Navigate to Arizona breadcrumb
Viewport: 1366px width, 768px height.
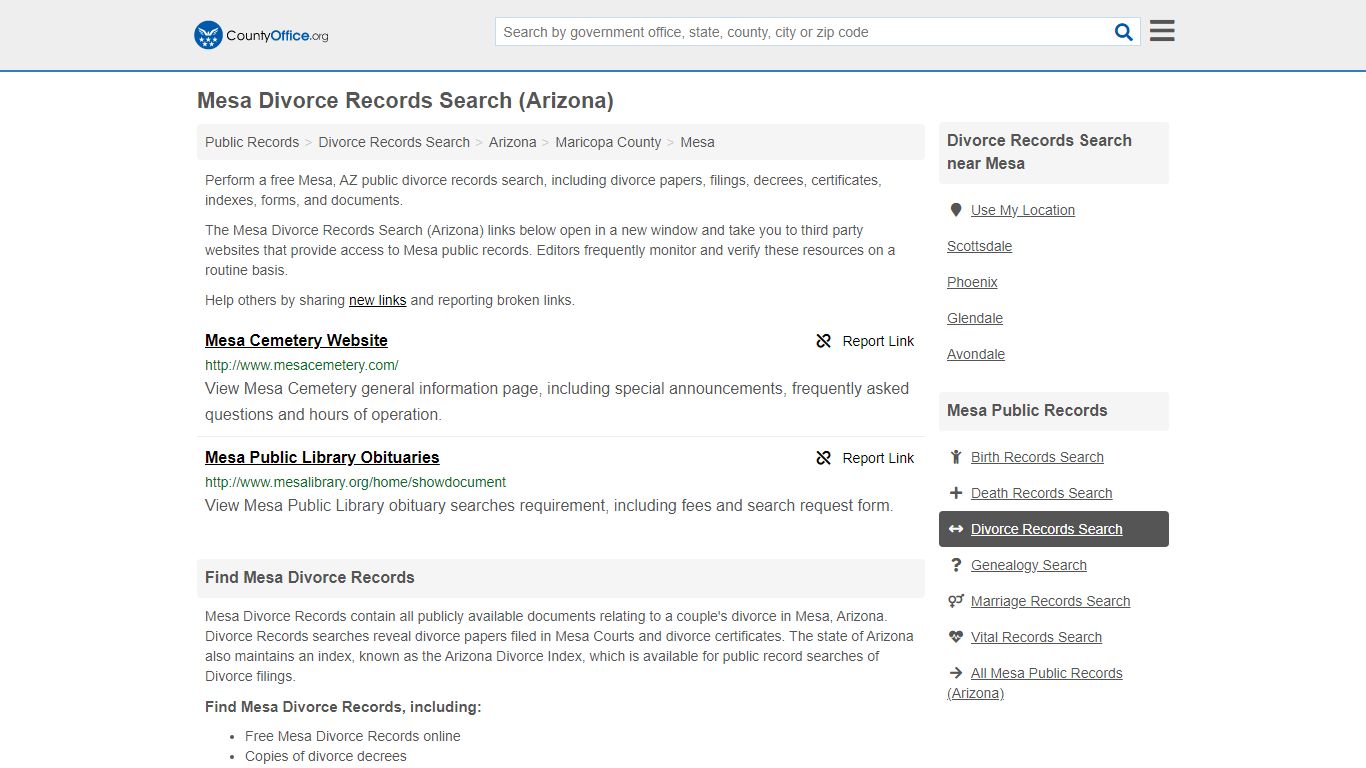tap(513, 142)
